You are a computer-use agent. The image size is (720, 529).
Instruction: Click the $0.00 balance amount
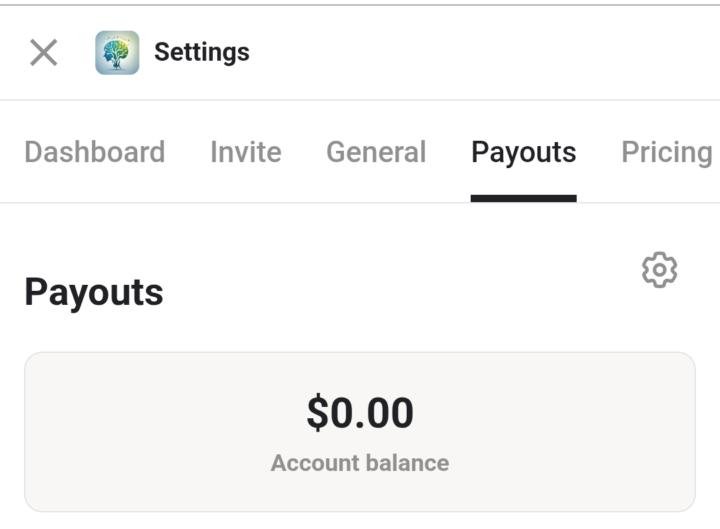(x=360, y=413)
